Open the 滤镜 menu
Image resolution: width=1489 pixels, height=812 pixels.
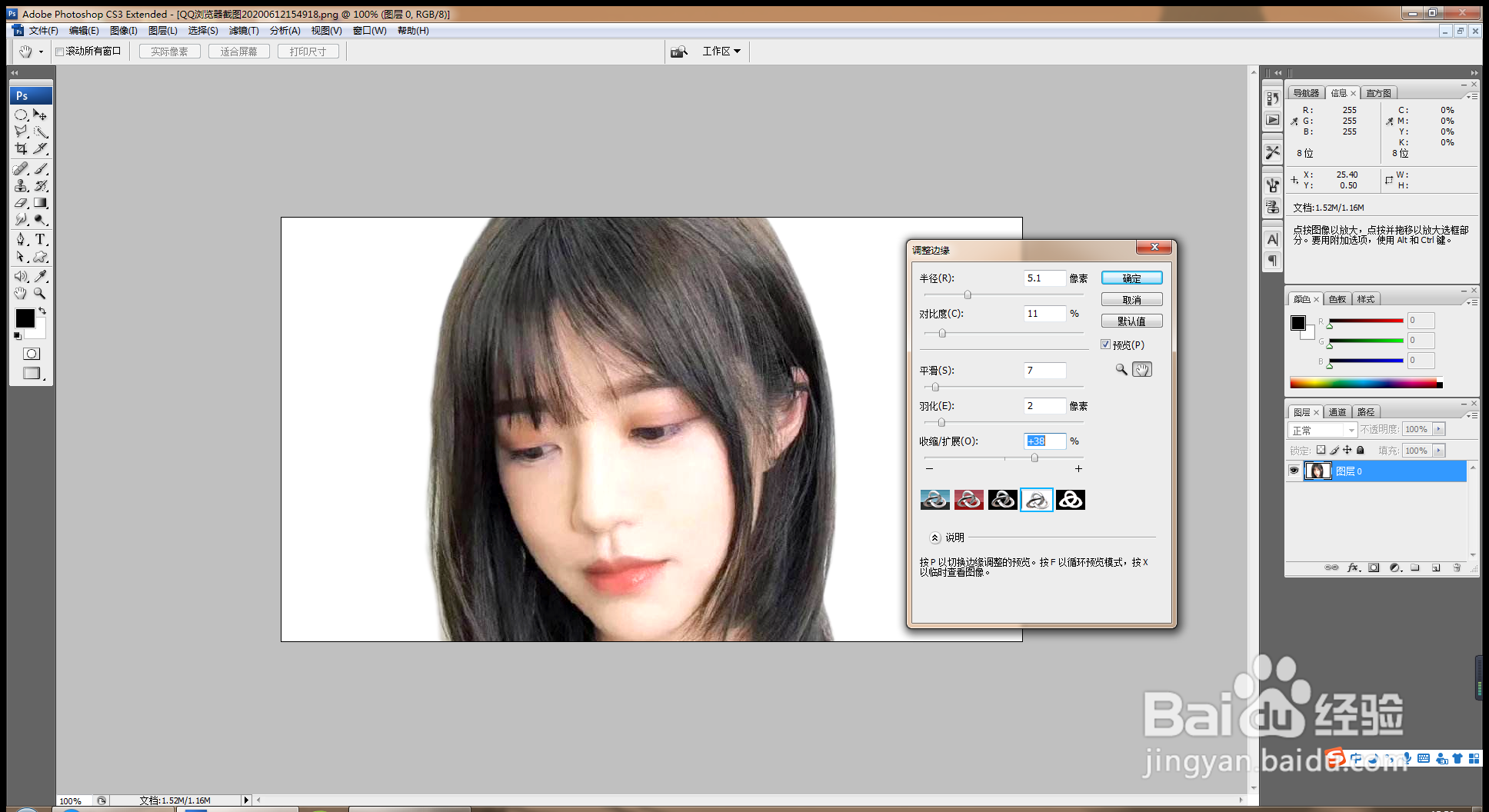coord(243,31)
